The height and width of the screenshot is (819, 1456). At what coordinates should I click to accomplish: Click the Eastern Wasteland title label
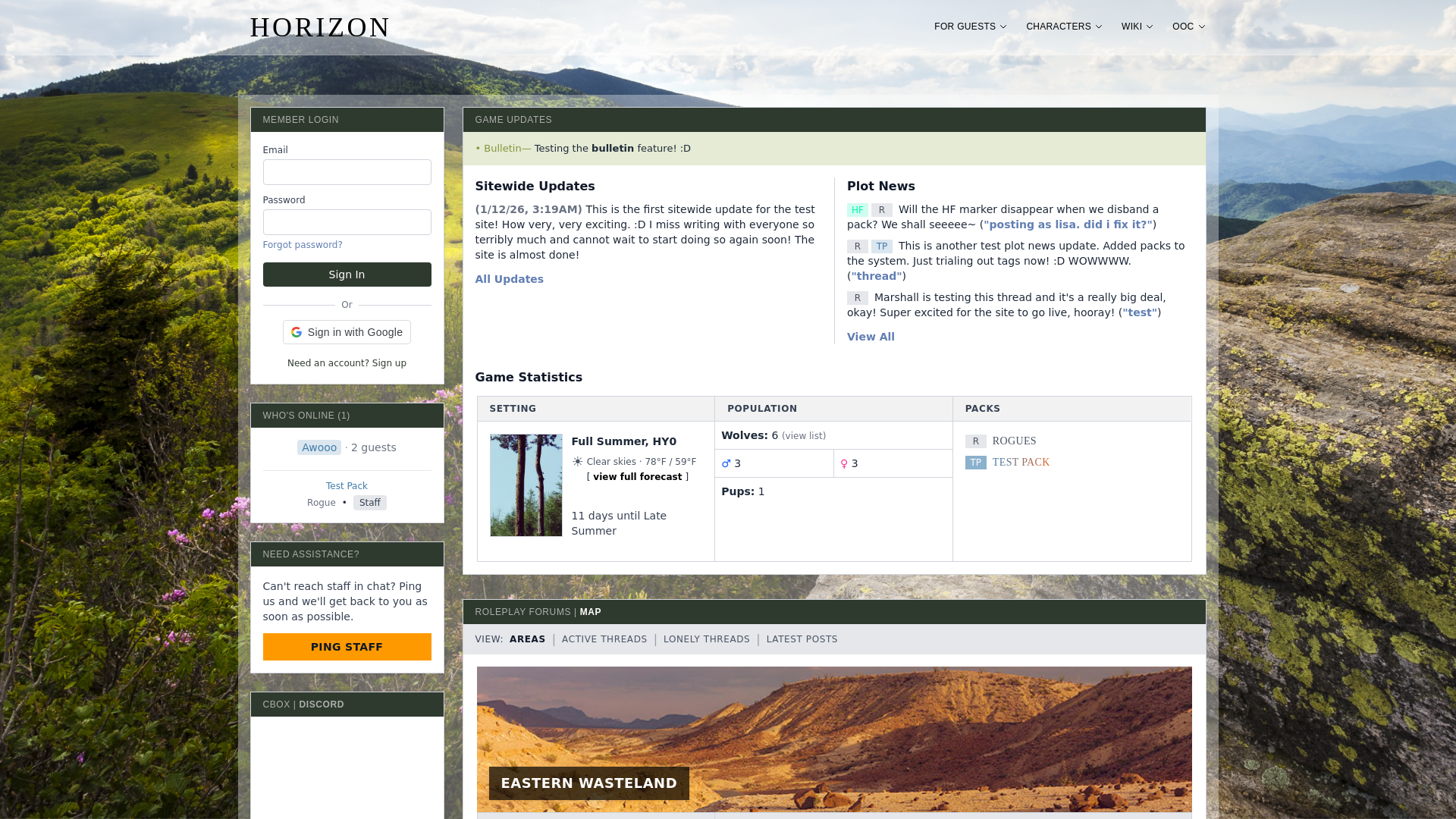point(589,783)
